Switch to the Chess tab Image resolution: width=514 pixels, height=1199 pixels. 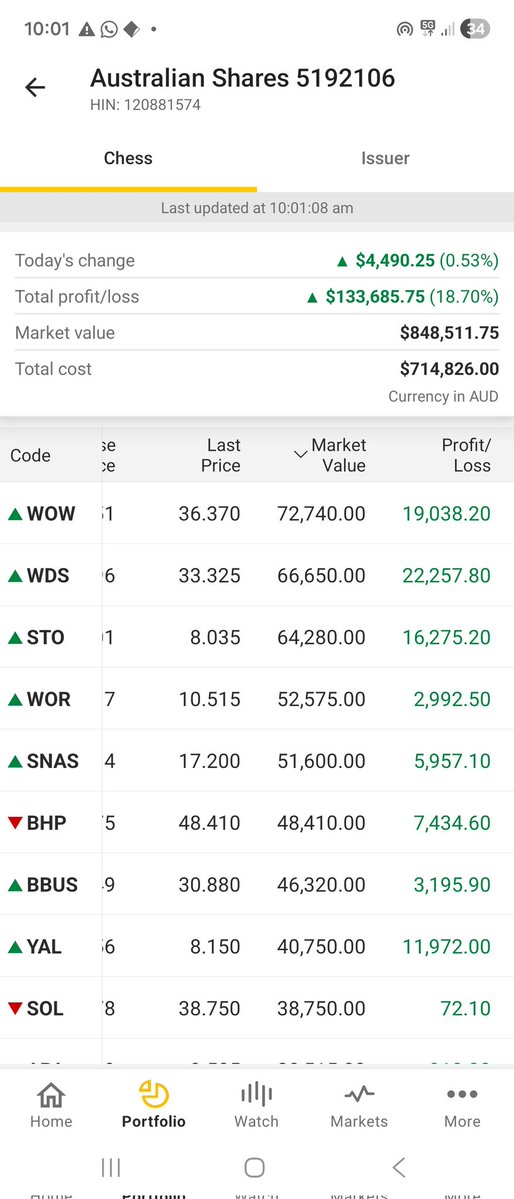[x=128, y=158]
